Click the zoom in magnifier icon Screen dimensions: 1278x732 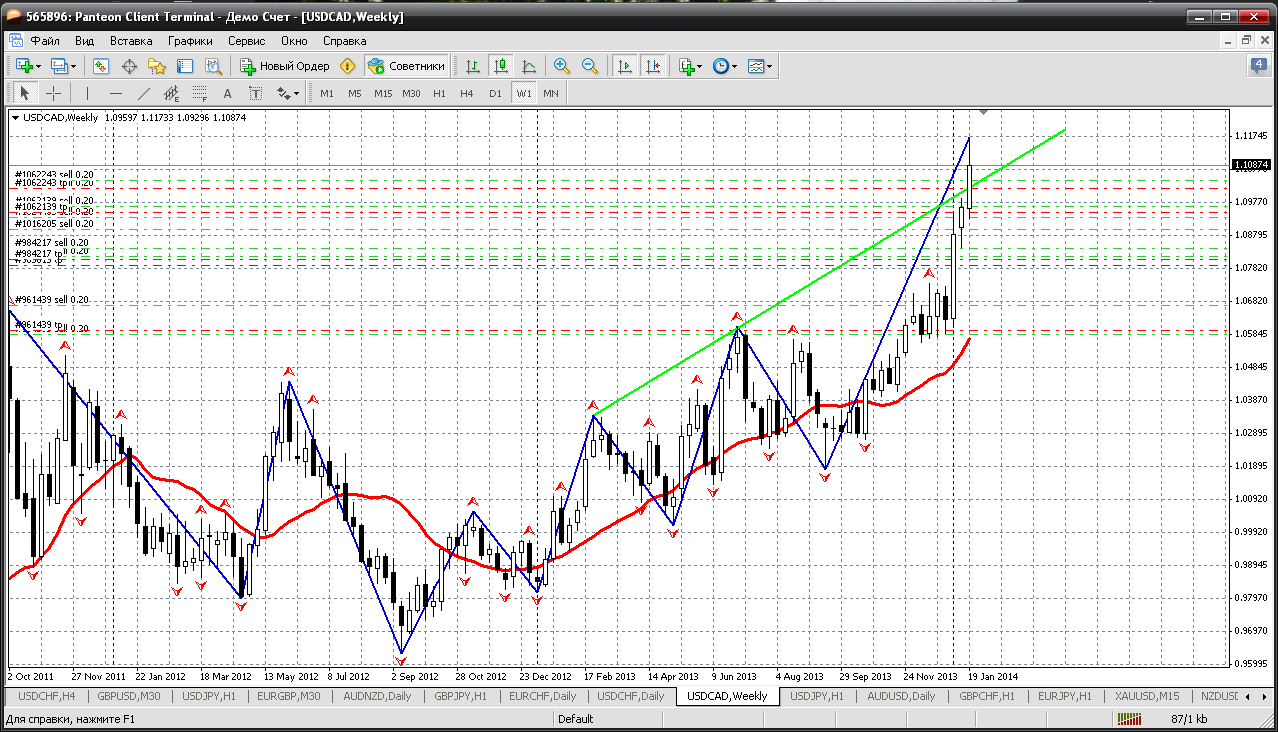pos(562,66)
